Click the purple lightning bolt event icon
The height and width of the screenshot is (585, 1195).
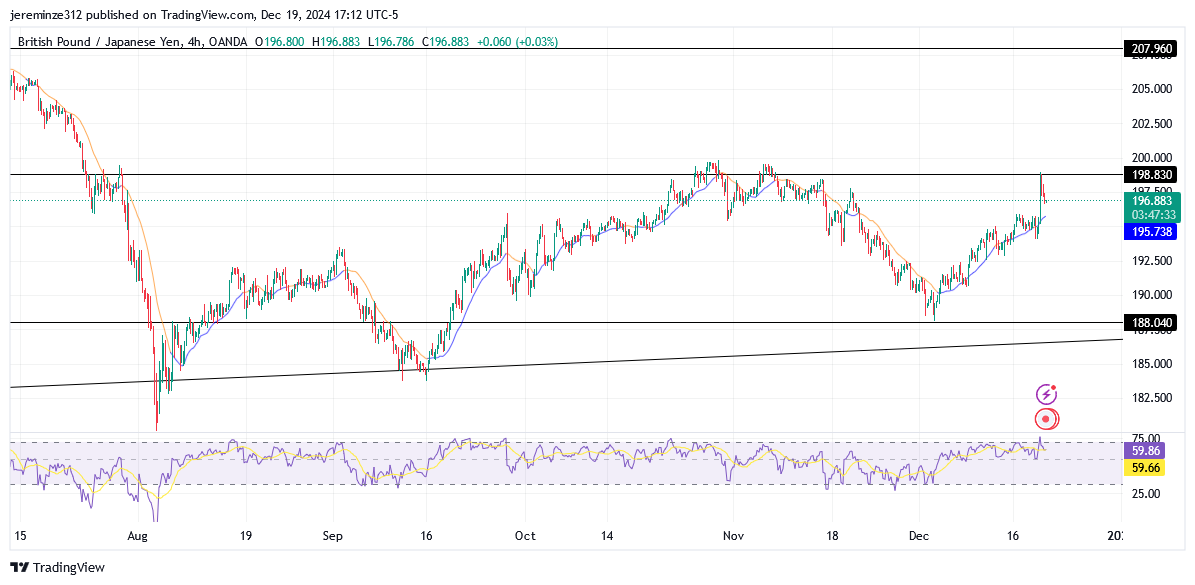pos(1046,394)
